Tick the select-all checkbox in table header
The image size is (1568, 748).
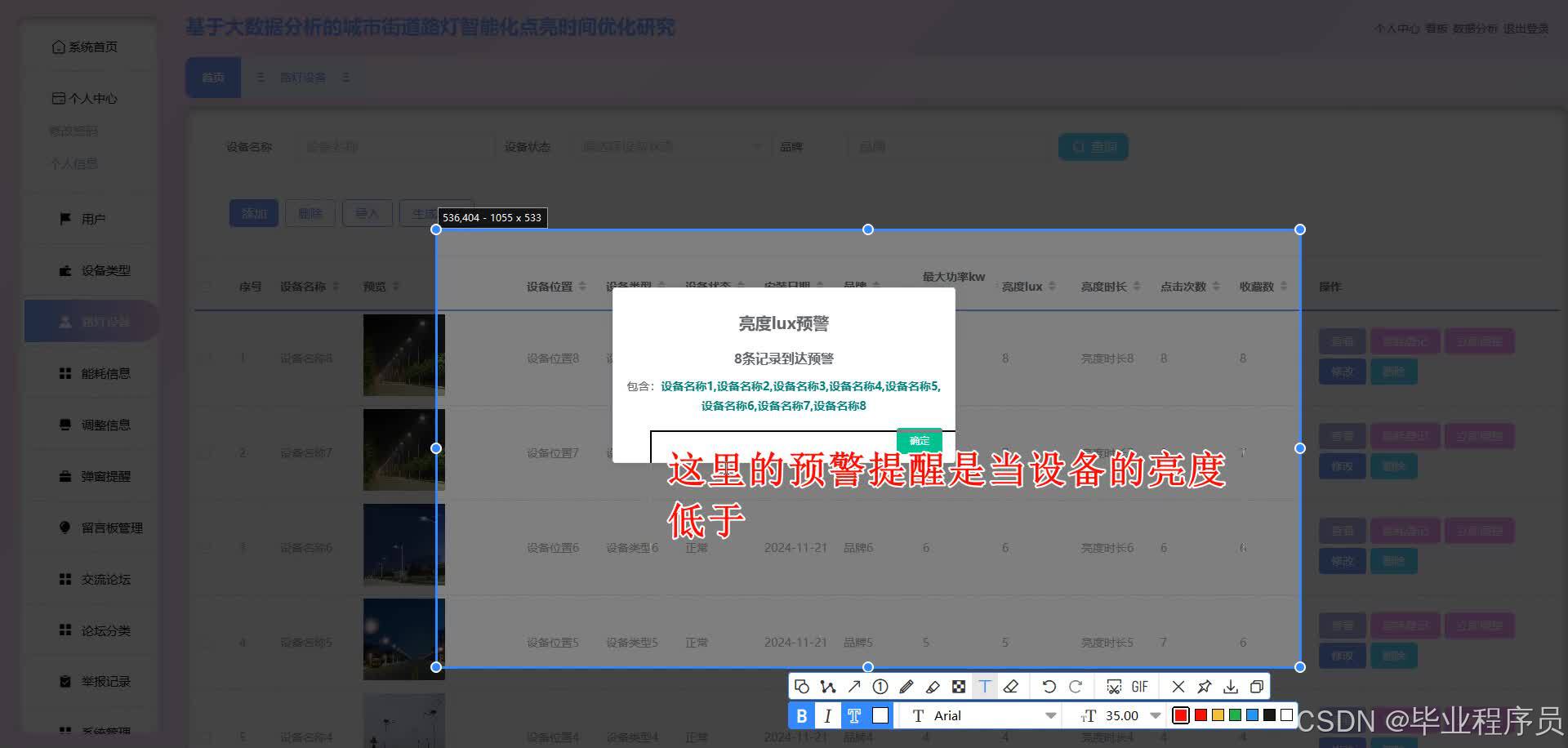point(207,287)
